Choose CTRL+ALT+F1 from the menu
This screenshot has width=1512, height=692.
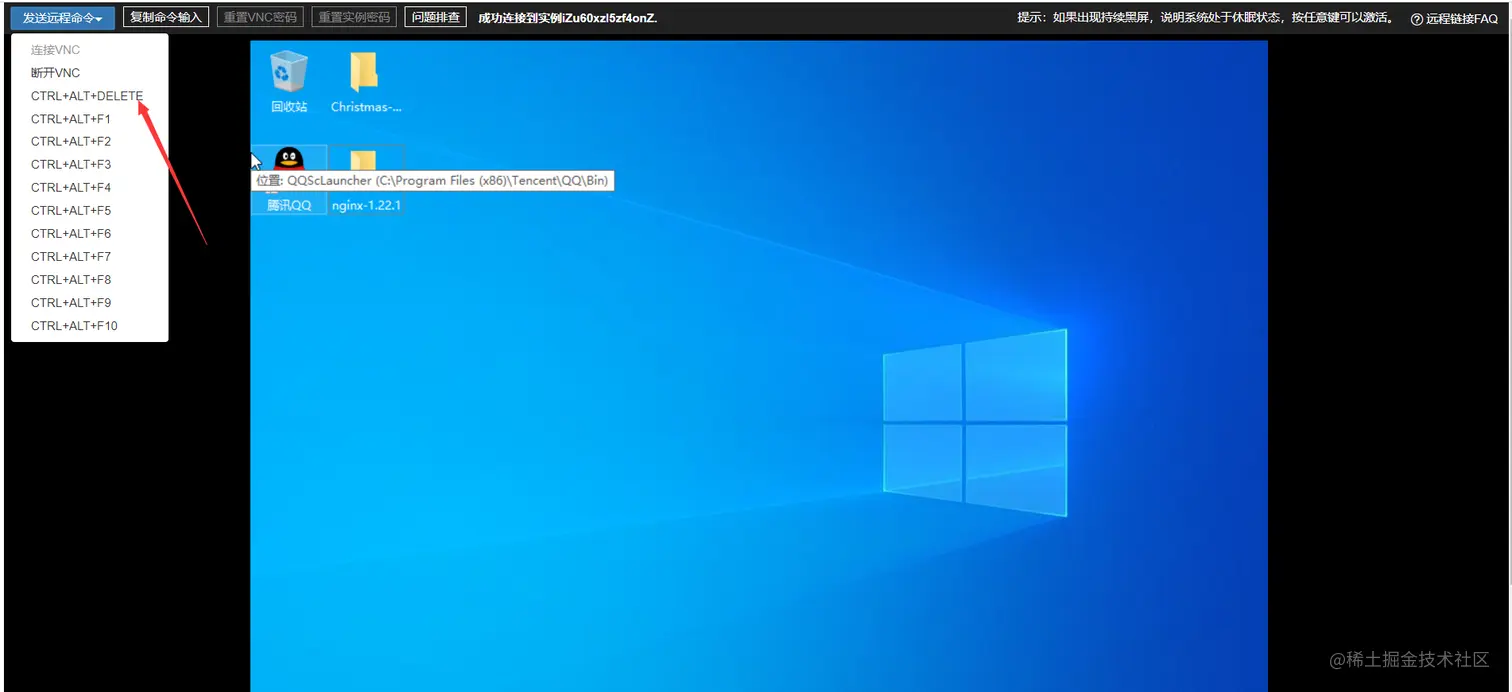pos(70,119)
